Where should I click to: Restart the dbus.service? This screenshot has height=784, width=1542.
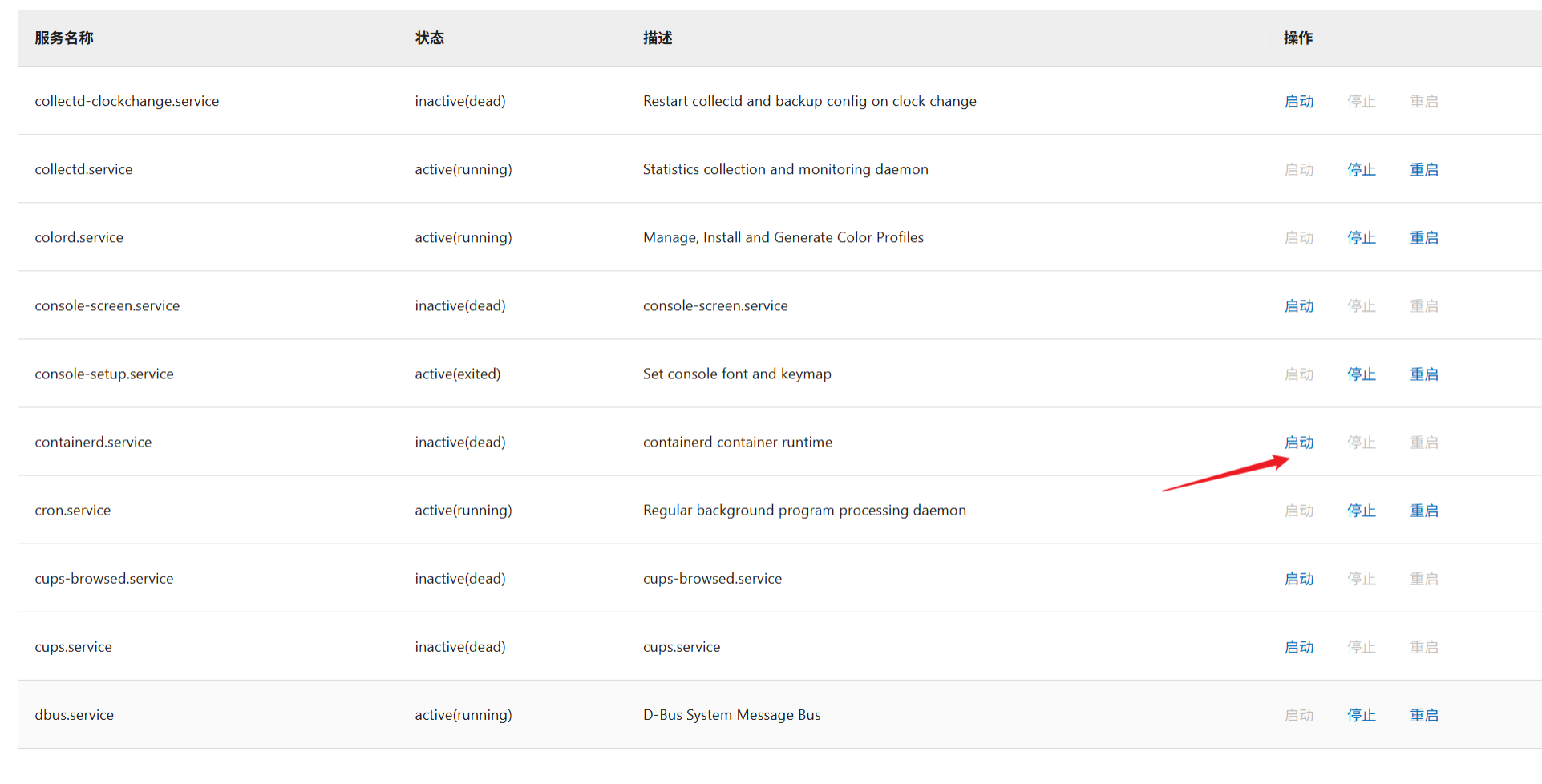pyautogui.click(x=1423, y=715)
